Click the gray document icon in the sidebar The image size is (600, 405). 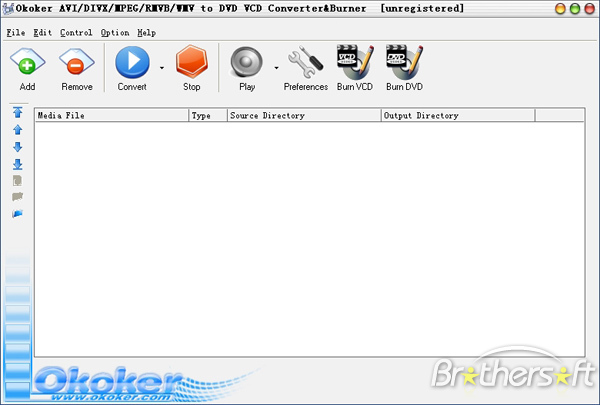(x=17, y=181)
